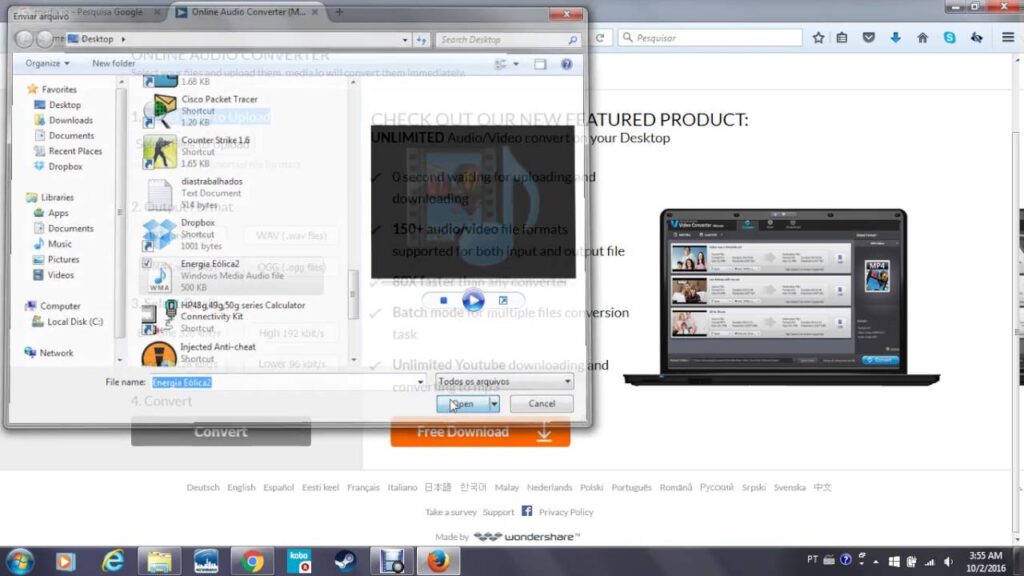This screenshot has height=576, width=1024.
Task: Click the Windows Start button
Action: click(20, 562)
